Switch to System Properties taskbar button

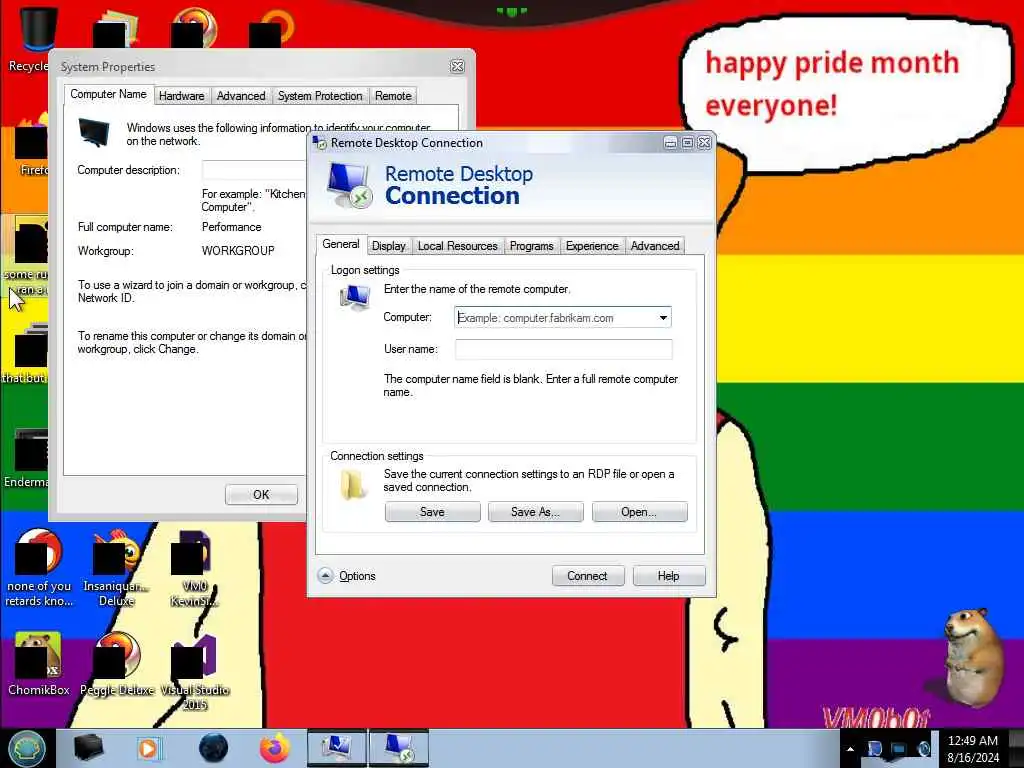point(336,748)
